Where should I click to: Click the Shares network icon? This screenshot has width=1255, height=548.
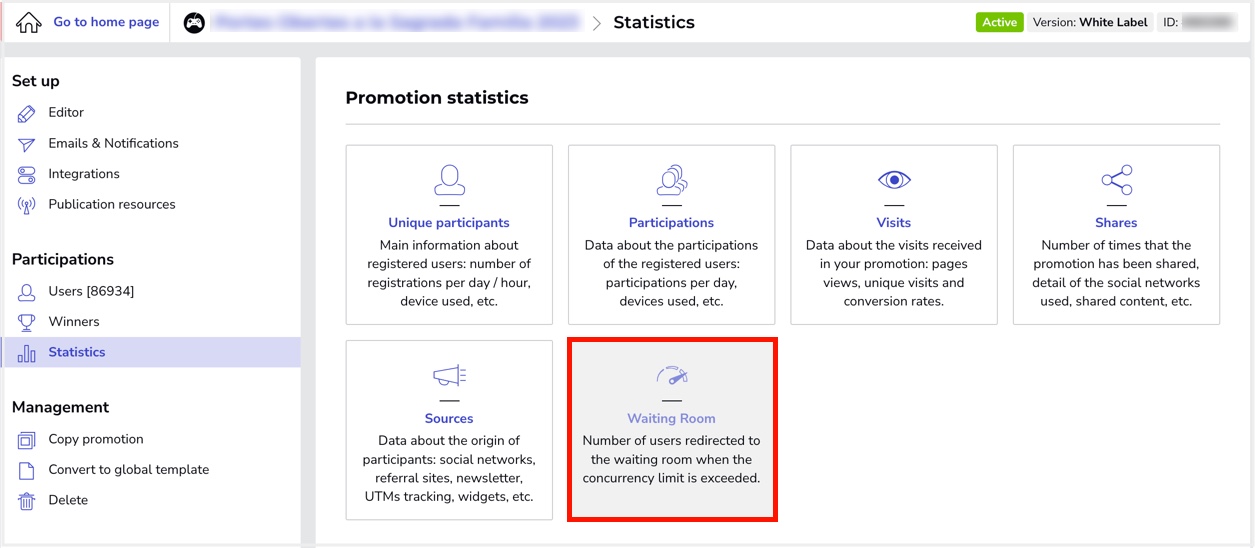coord(1116,180)
